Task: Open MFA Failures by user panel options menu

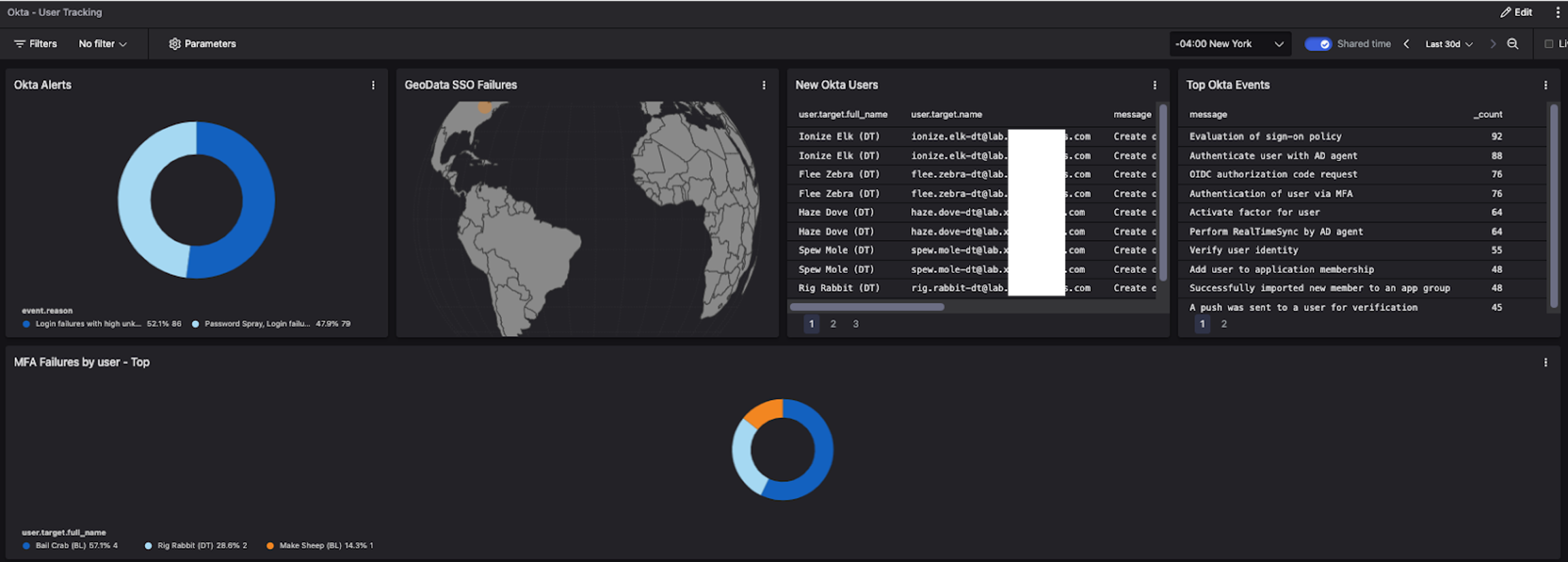Action: coord(1546,363)
